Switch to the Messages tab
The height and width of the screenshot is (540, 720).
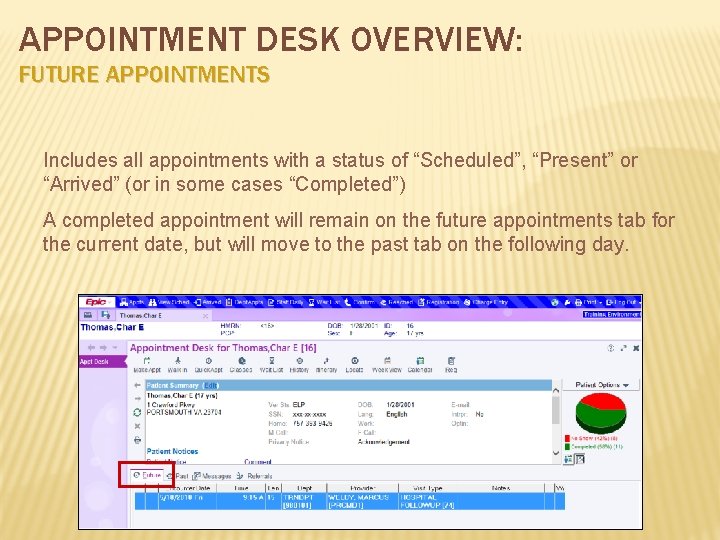[212, 476]
